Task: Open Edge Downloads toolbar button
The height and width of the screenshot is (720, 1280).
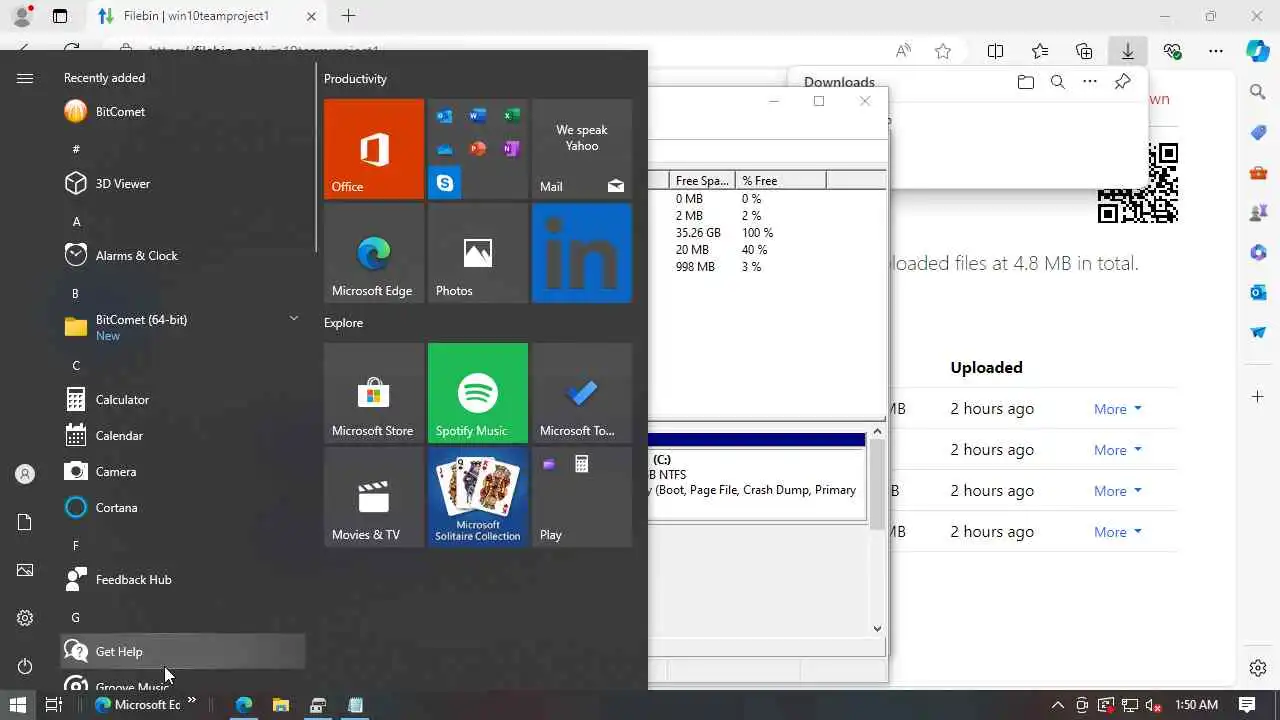Action: click(1127, 51)
